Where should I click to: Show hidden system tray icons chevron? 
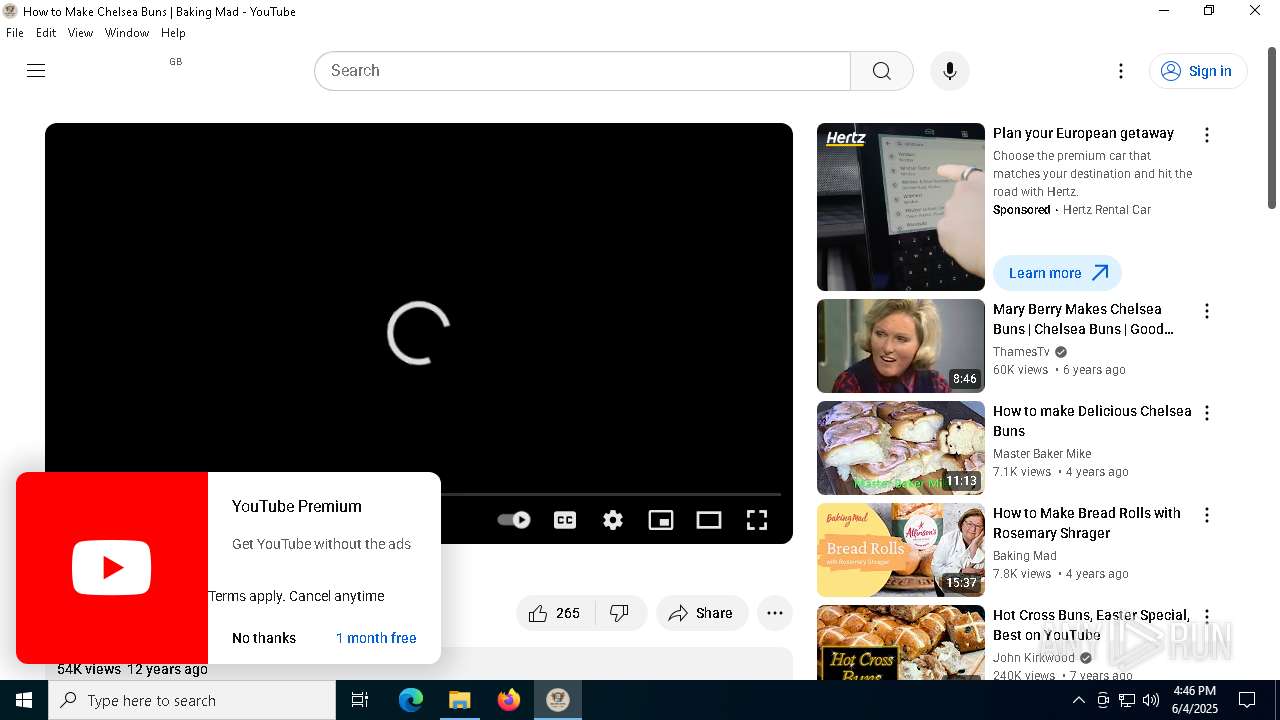1078,700
